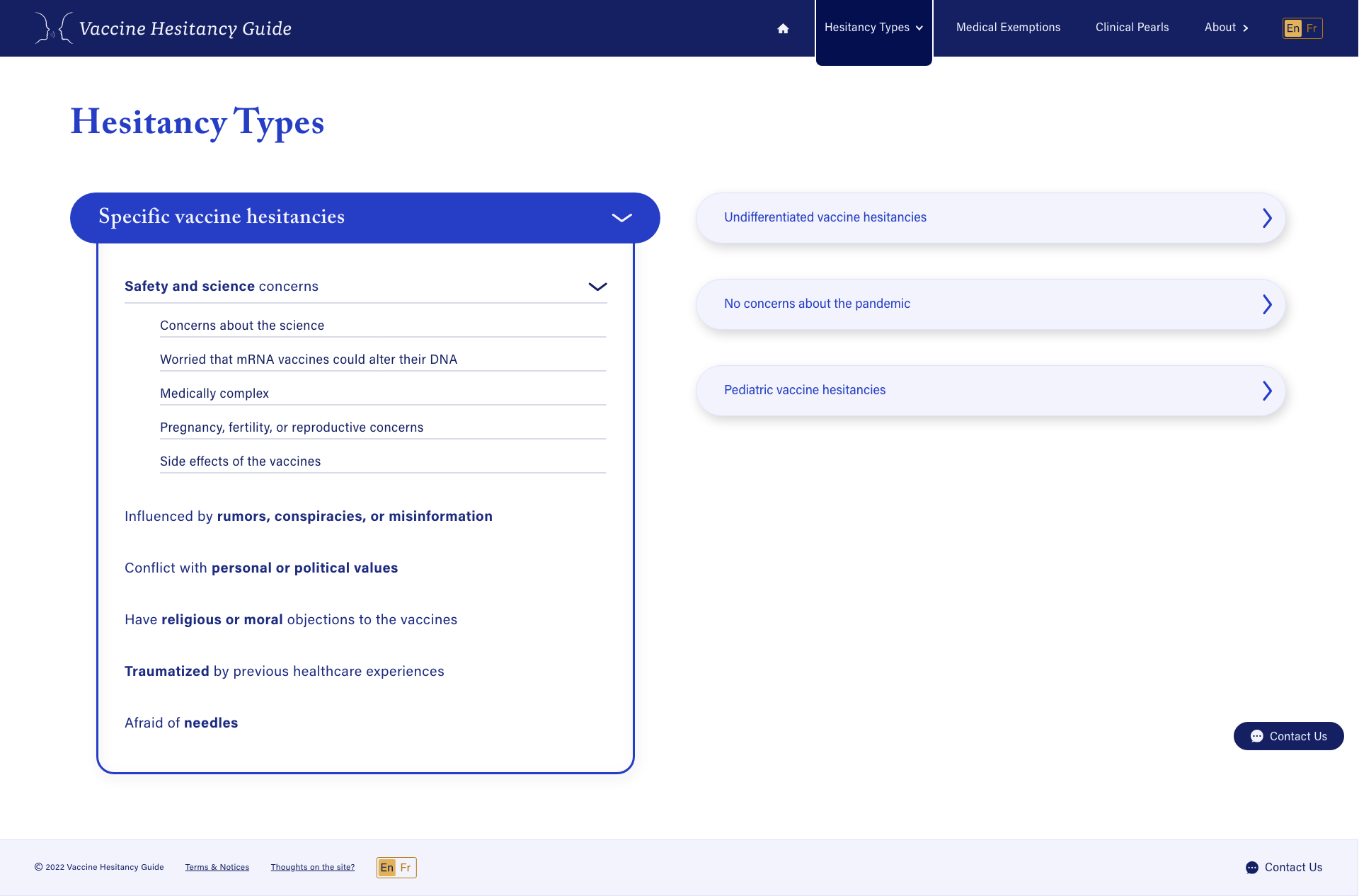Open Terms & Notices link
The height and width of the screenshot is (896, 1359).
[x=217, y=868]
